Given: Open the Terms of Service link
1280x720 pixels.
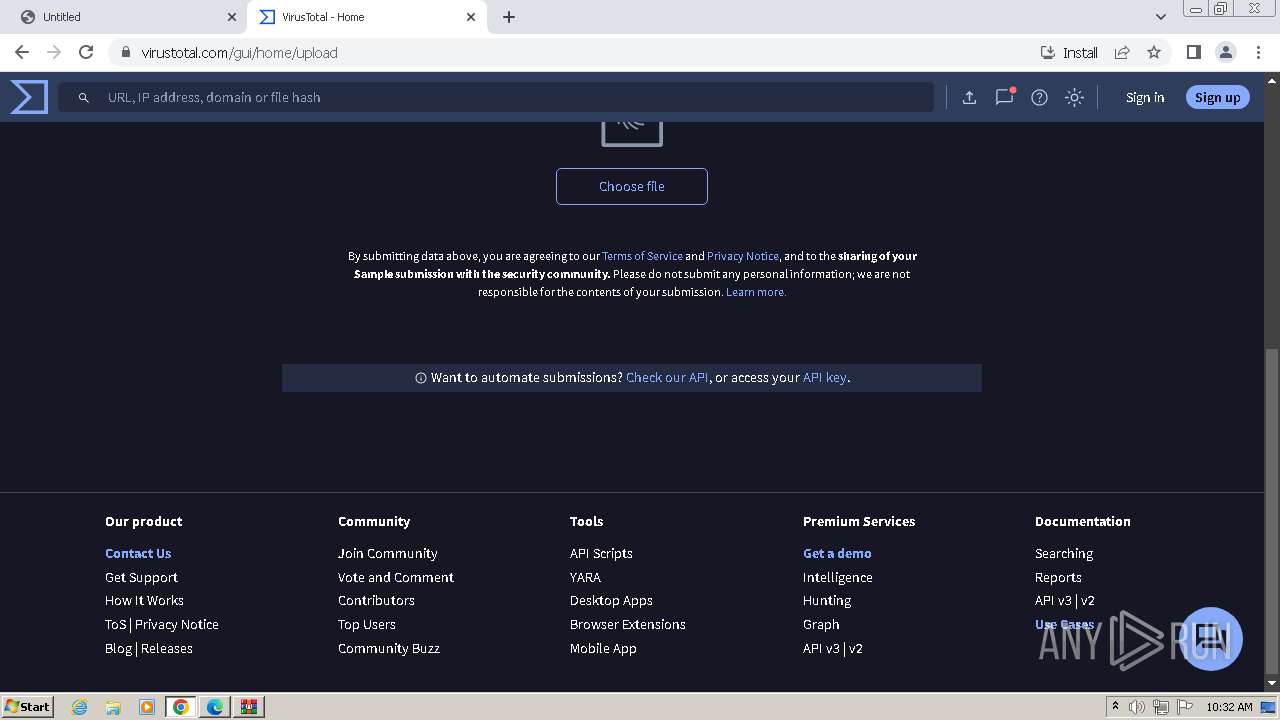Looking at the screenshot, I should (x=642, y=256).
